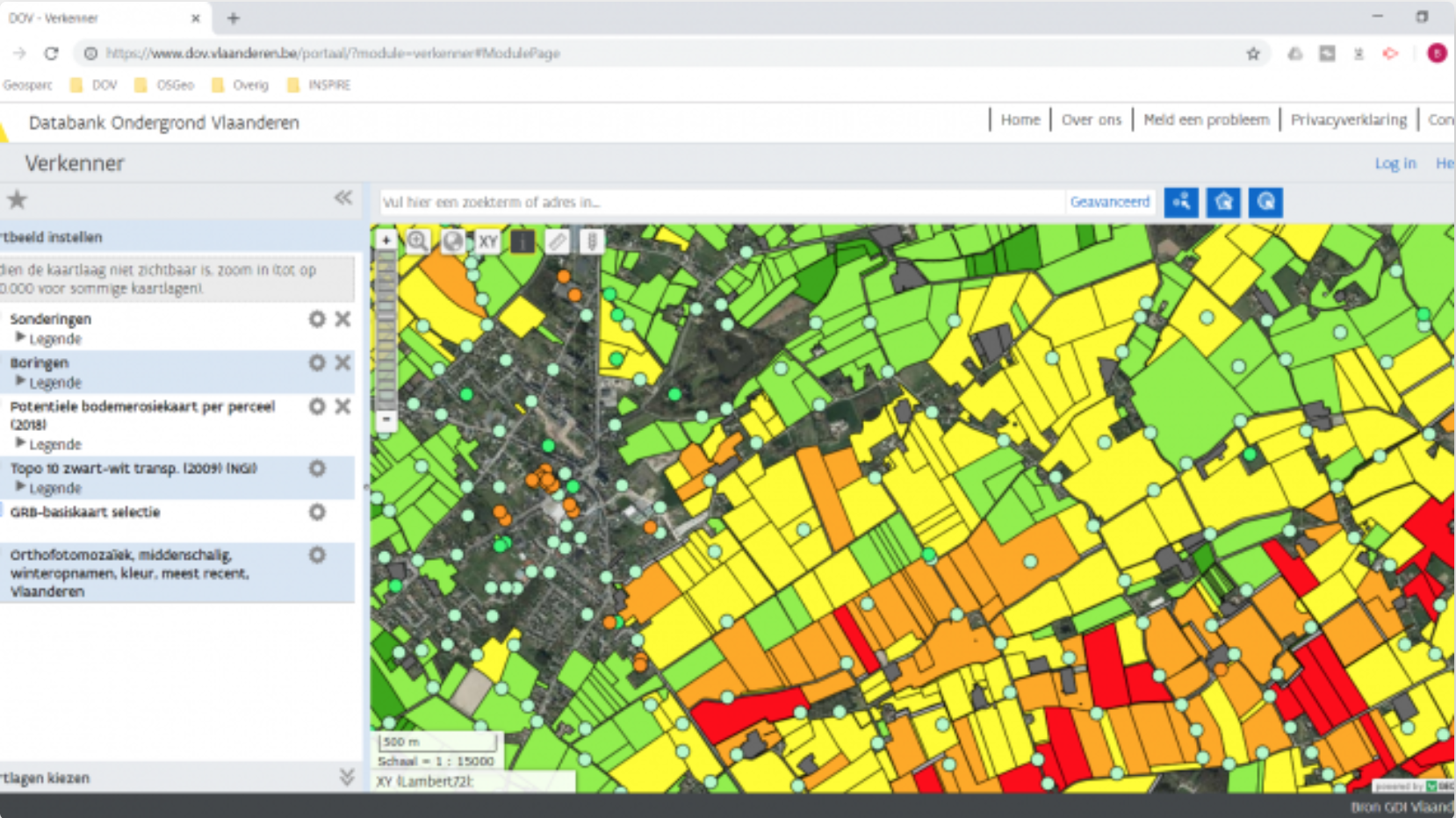
Task: Open favorites with the star icon
Action: (17, 199)
